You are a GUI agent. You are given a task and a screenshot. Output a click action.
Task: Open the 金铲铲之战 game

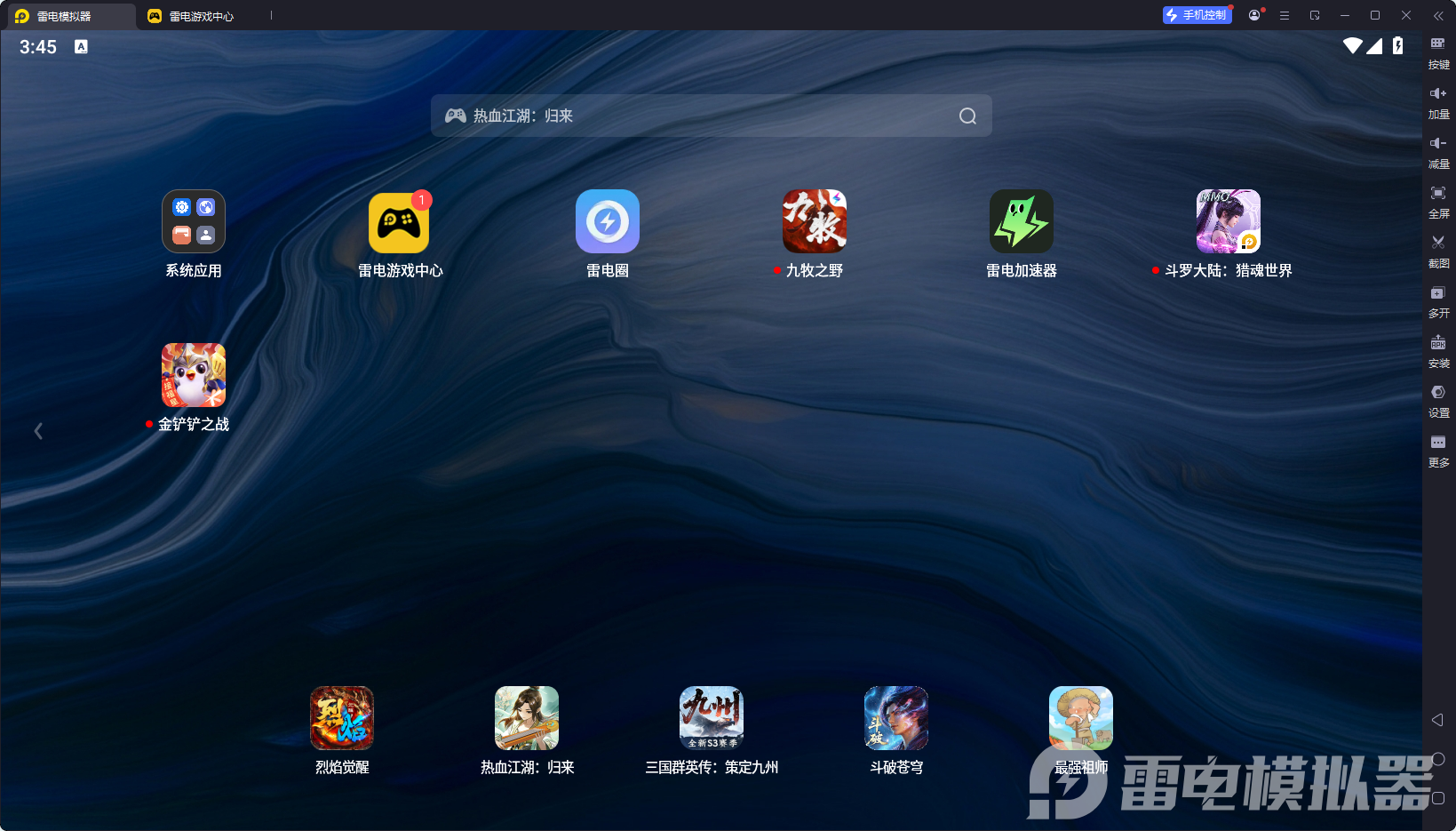tap(194, 375)
